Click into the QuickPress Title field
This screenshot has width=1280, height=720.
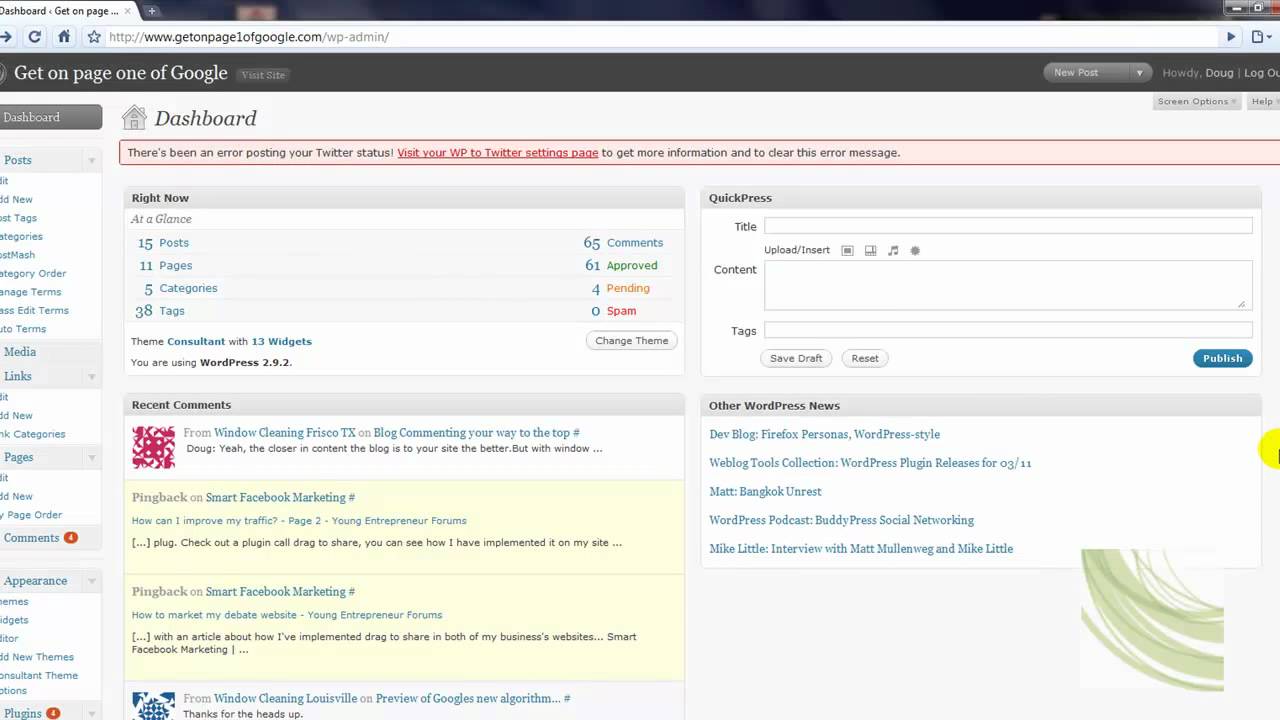[1008, 226]
